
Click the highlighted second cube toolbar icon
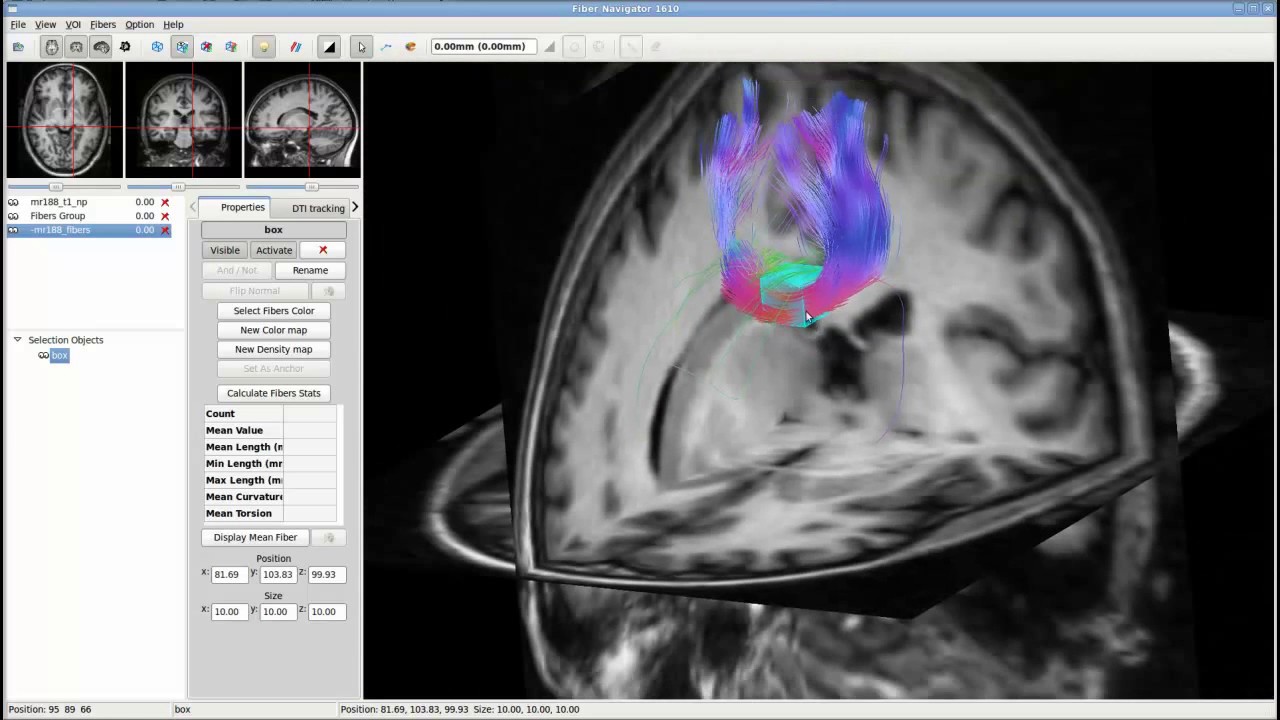click(x=182, y=47)
